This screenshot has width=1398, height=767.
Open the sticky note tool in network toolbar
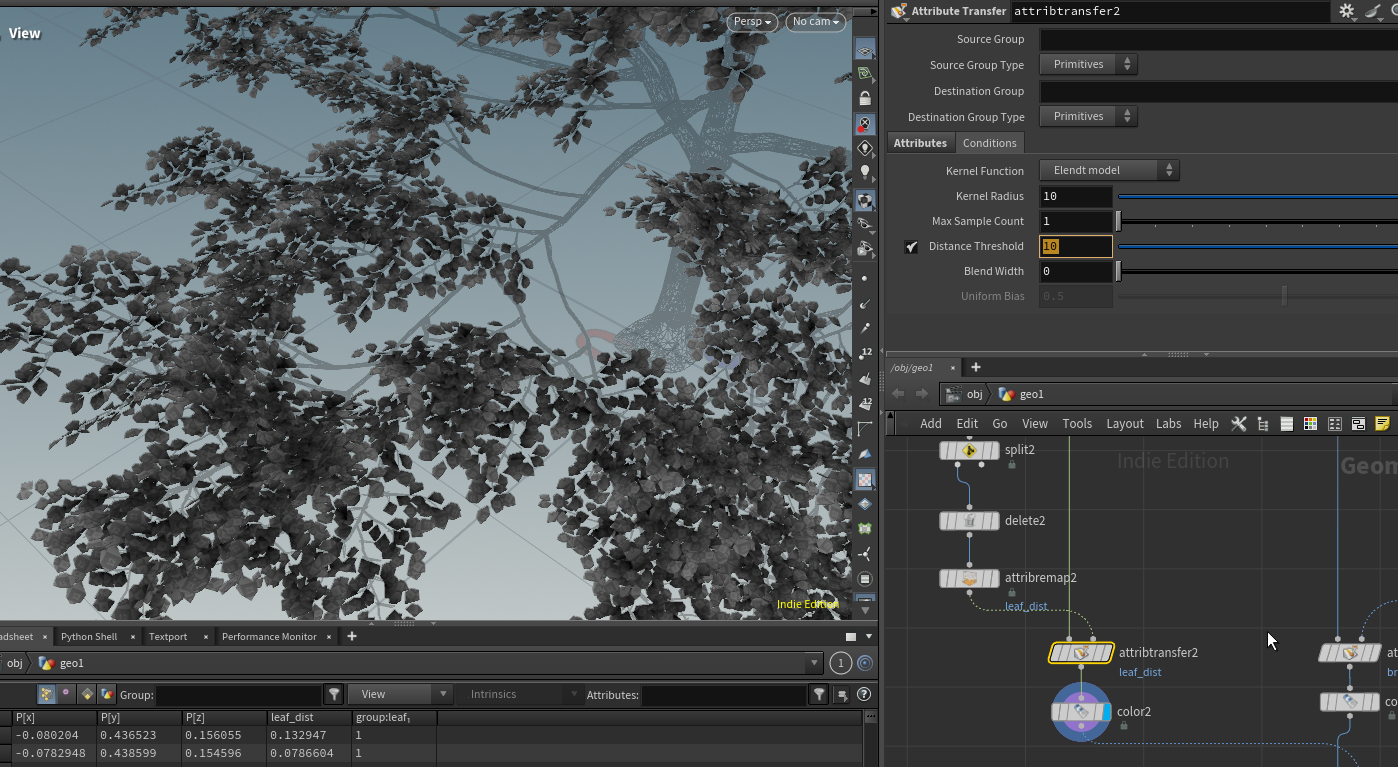coord(1382,424)
